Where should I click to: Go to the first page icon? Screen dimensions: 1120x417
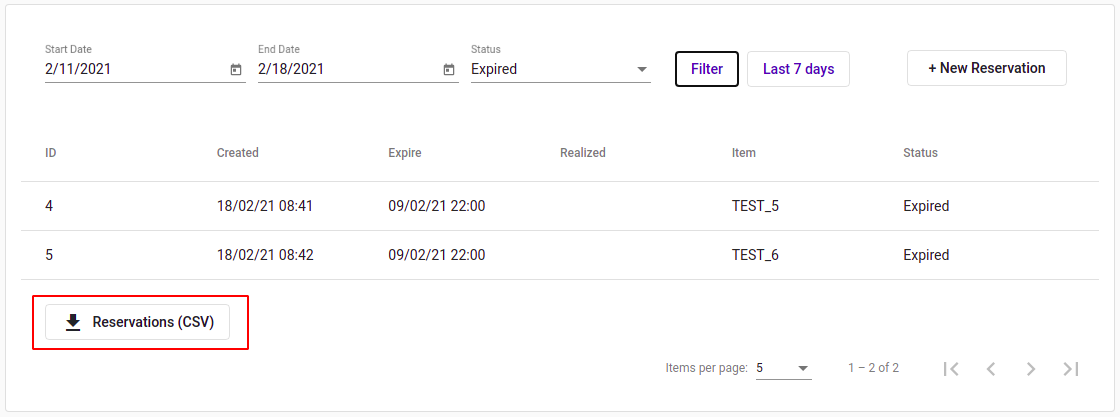coord(951,368)
